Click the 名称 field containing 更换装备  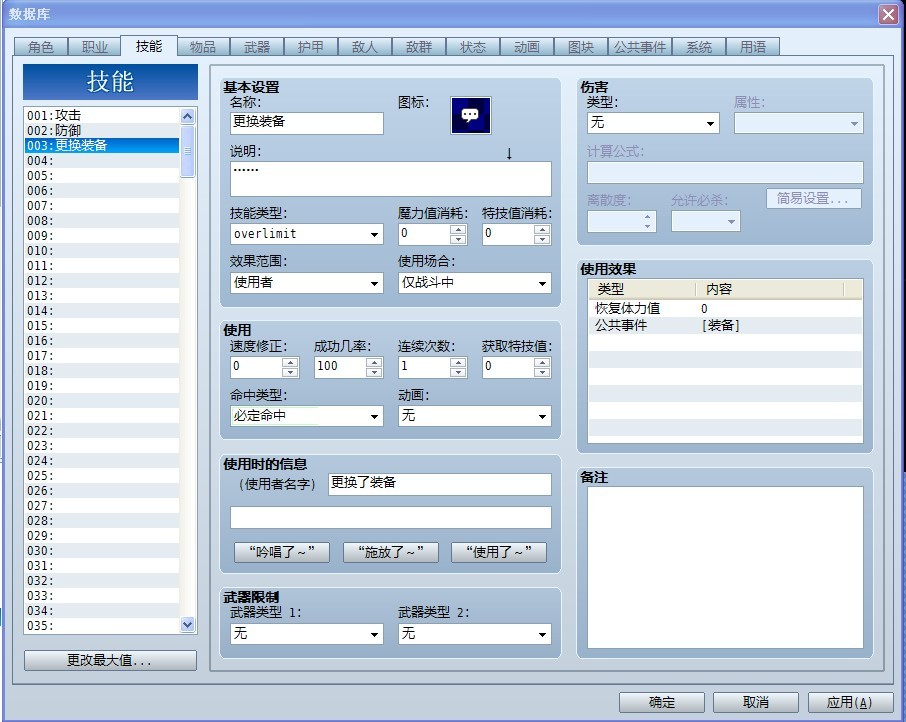[307, 123]
